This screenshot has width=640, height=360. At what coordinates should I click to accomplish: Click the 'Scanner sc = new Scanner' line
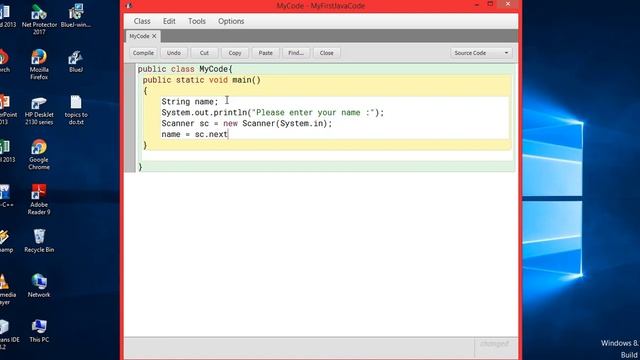(x=247, y=123)
